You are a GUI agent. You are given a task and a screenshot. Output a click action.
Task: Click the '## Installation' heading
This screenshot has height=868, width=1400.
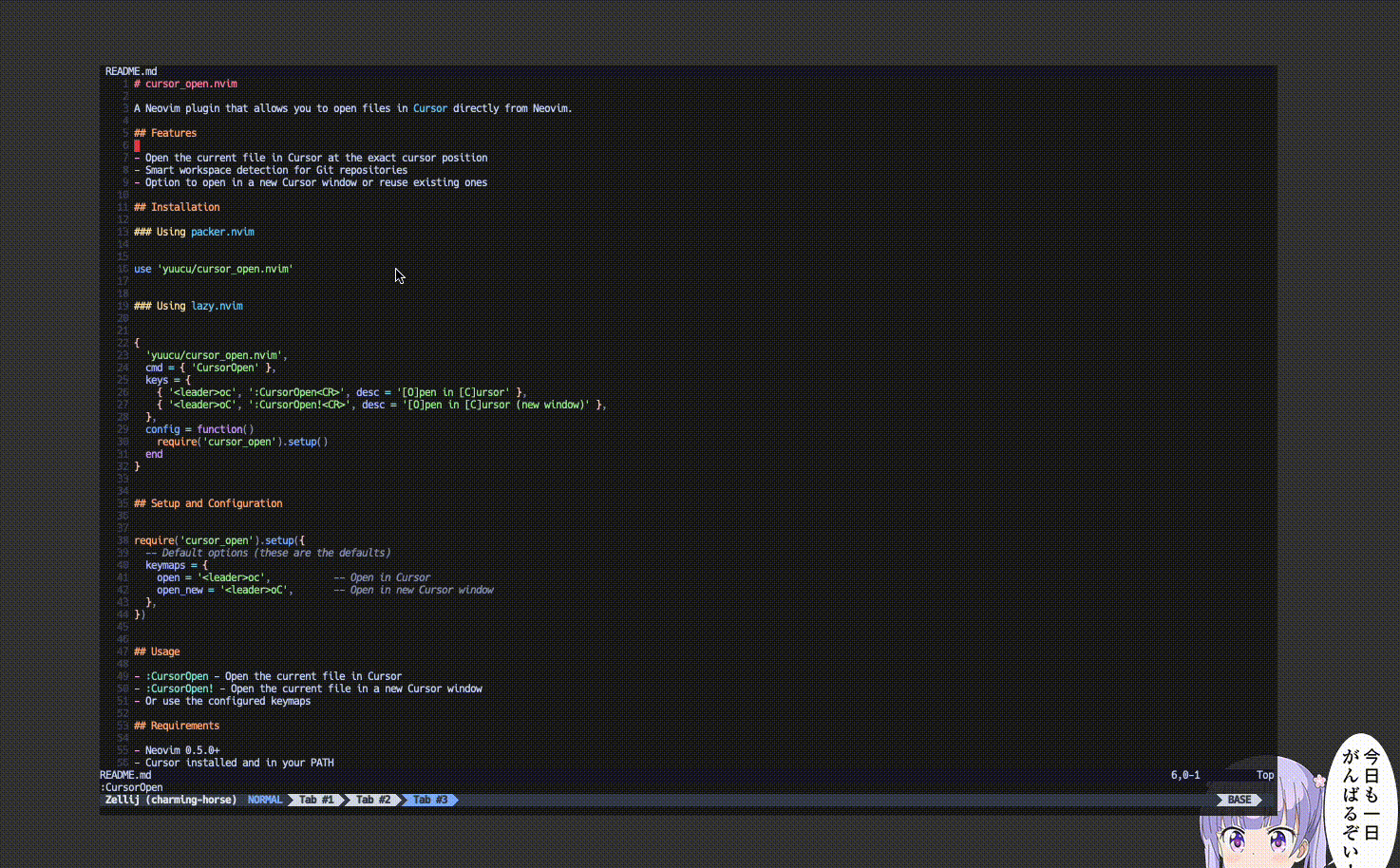click(x=177, y=207)
